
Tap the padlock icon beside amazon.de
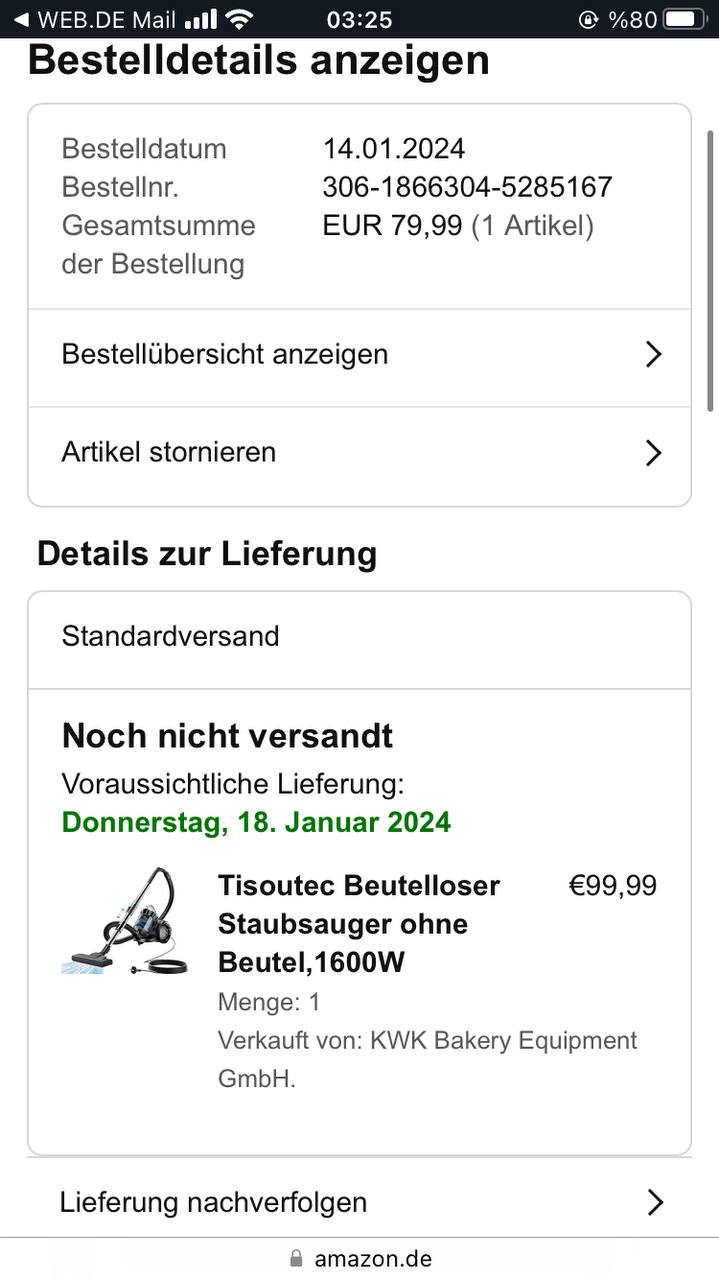tap(295, 1258)
